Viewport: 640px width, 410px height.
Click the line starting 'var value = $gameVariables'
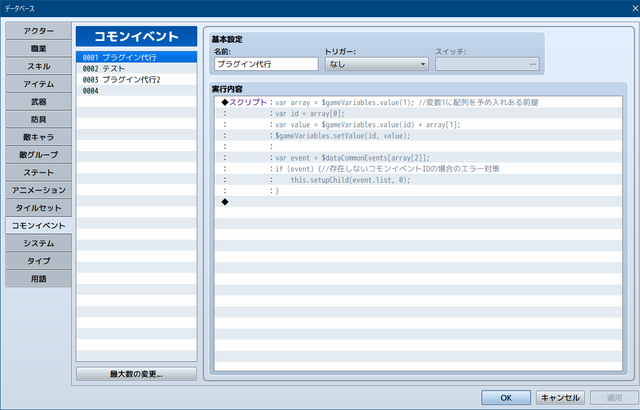pyautogui.click(x=418, y=124)
